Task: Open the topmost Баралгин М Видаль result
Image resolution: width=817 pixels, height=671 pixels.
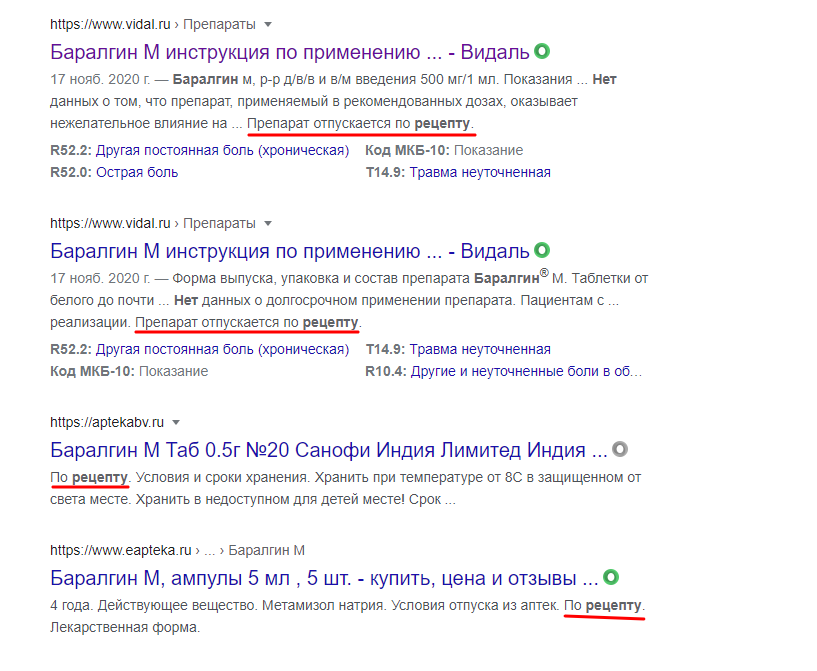Action: pos(288,52)
